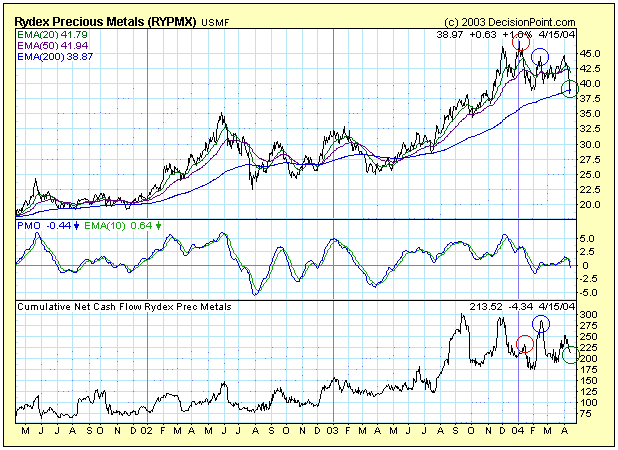
Task: Click the green down arrow after EMA(10) value
Action: click(158, 226)
